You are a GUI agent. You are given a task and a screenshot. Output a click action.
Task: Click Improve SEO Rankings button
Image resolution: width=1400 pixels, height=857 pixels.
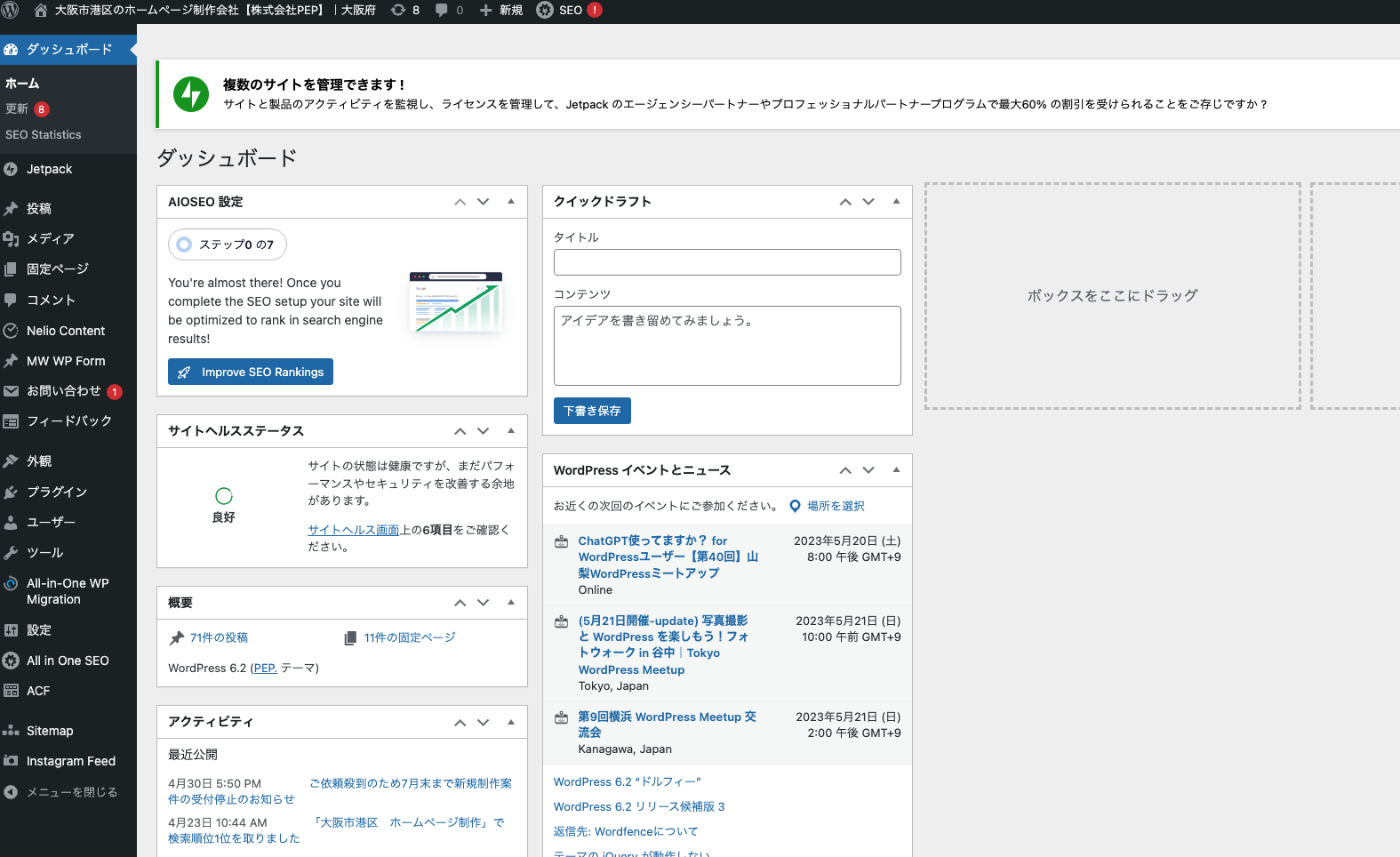(x=251, y=372)
